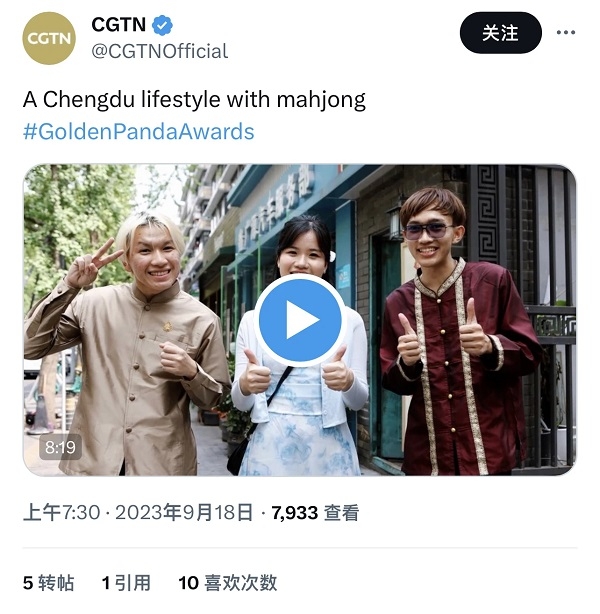Click the blue verified badge
Viewport: 600px width, 614px height.
pyautogui.click(x=162, y=25)
